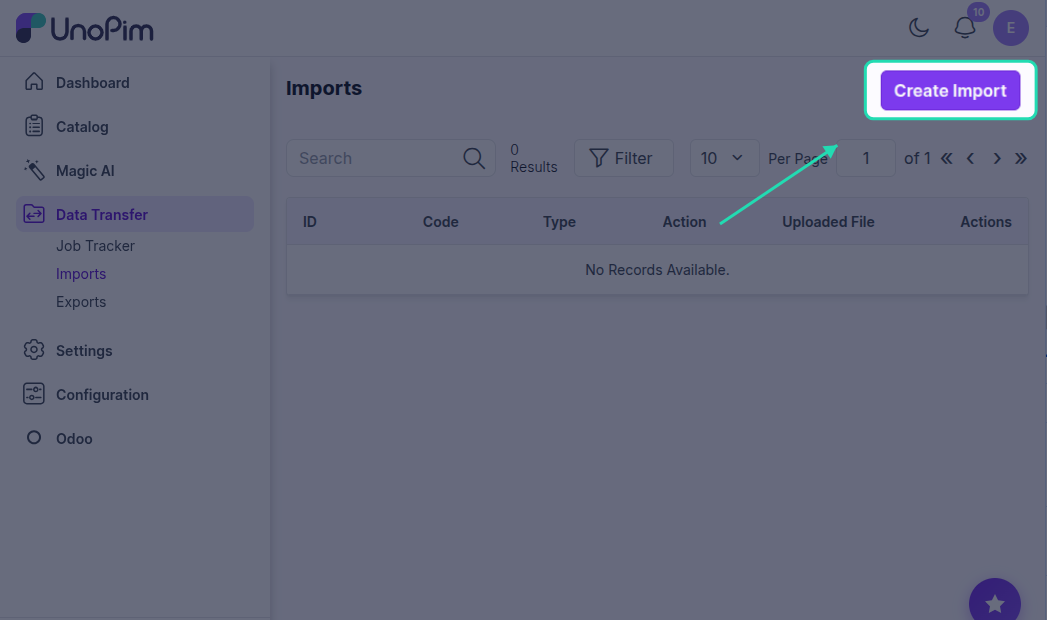This screenshot has width=1047, height=620.
Task: Open the Dashboard menu item
Action: pyautogui.click(x=135, y=83)
